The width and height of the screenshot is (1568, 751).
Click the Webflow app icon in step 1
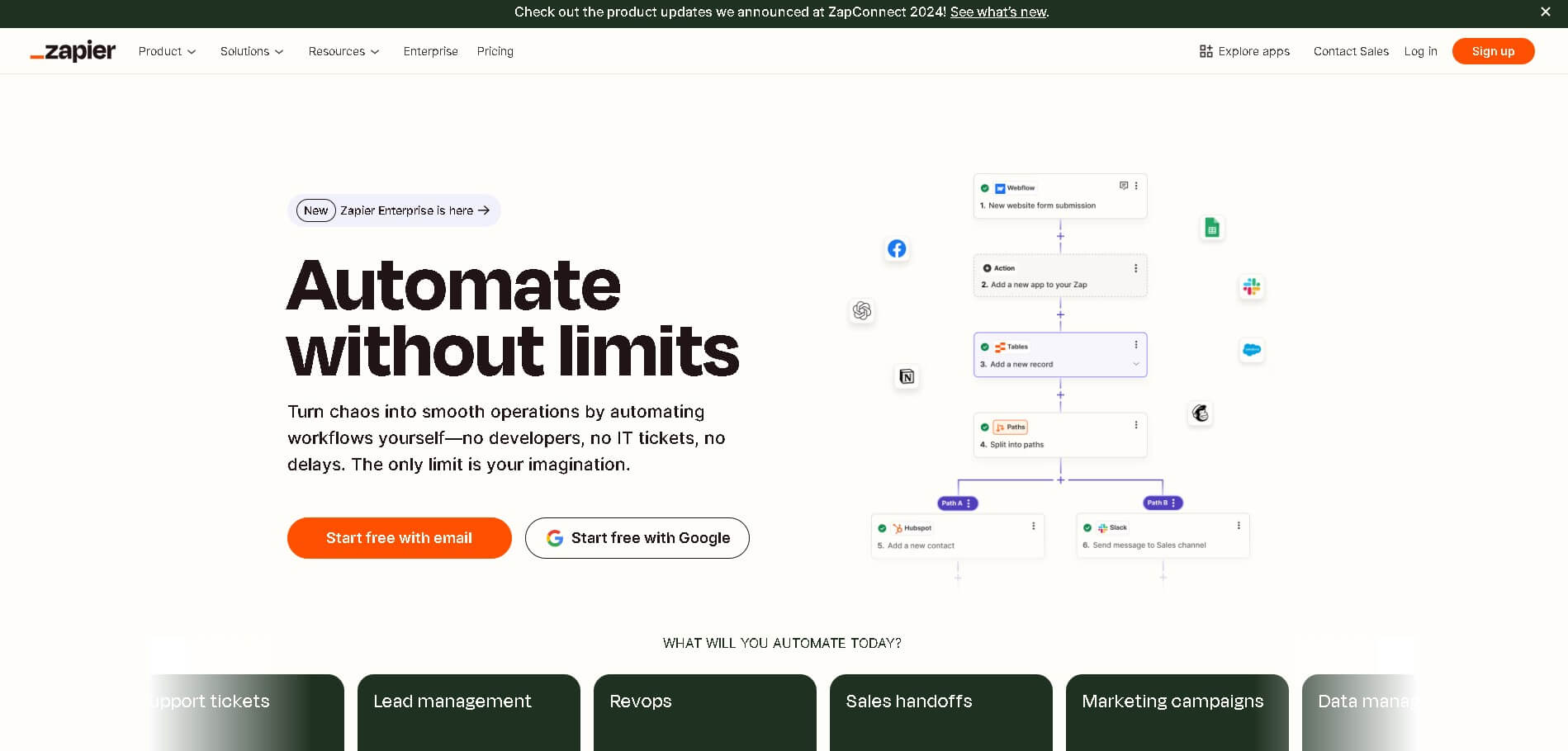point(1000,188)
